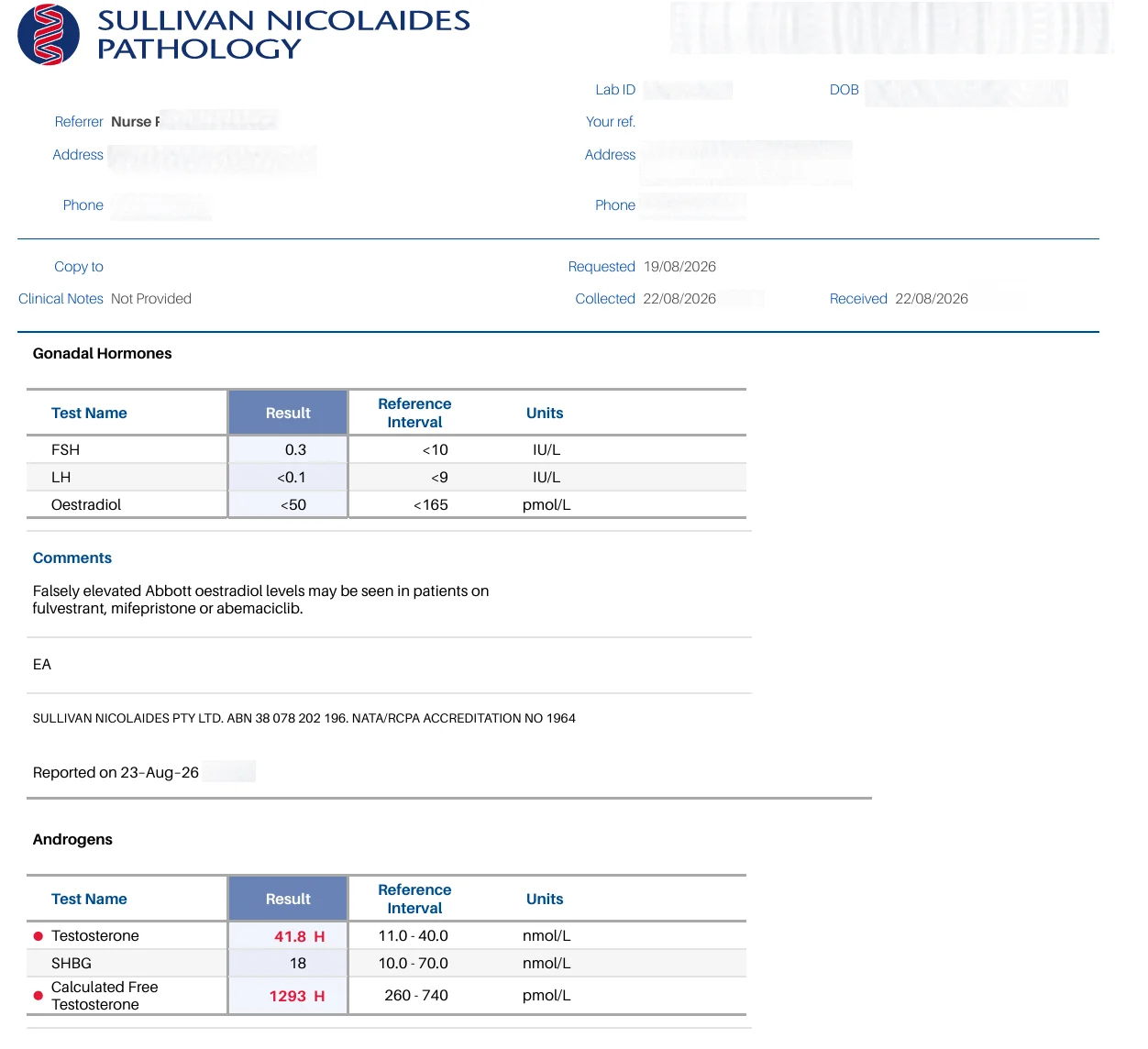Click the Testosterone units nmol/L
Screen dimensions: 1148x1049
(546, 936)
